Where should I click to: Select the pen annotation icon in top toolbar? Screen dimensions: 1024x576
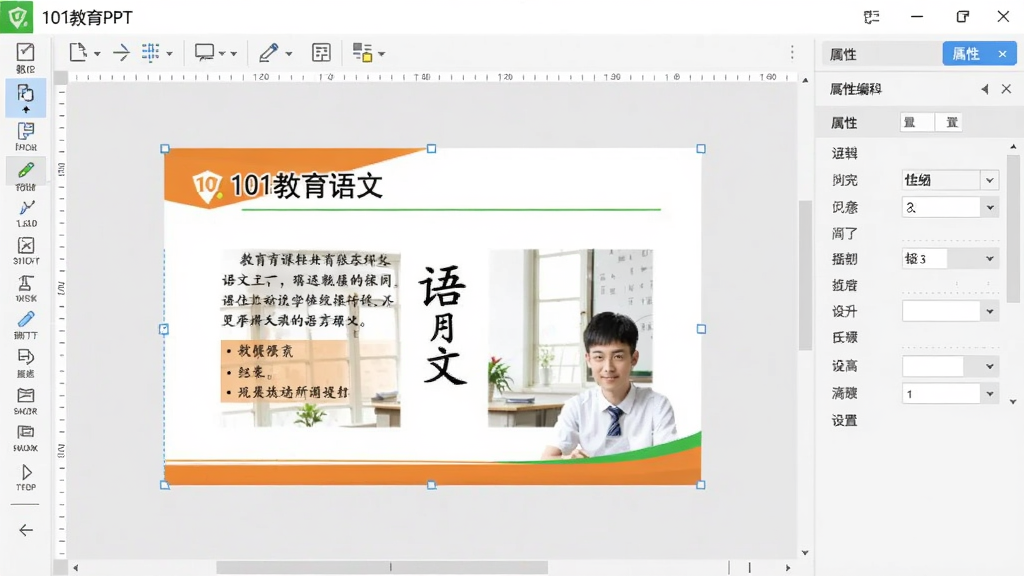tap(268, 53)
